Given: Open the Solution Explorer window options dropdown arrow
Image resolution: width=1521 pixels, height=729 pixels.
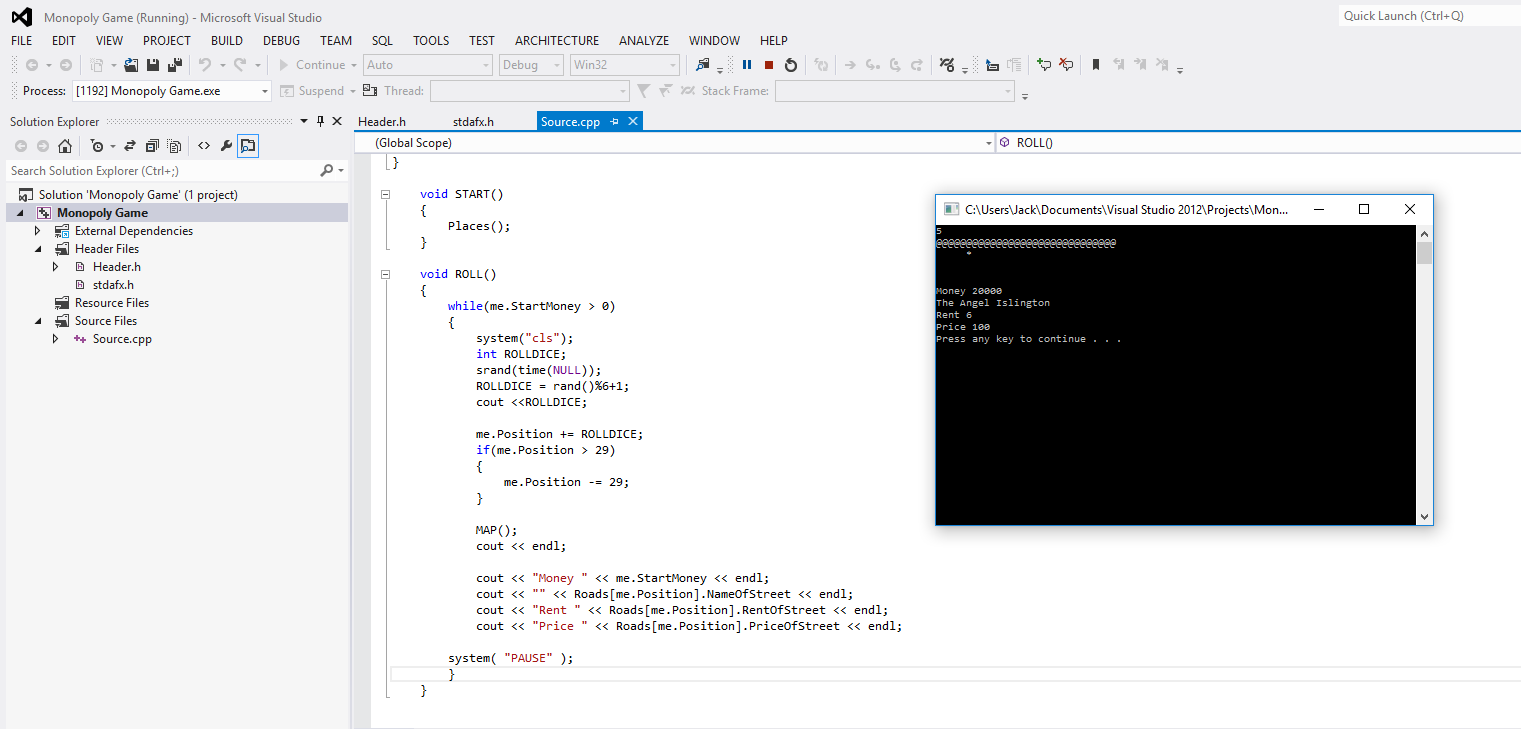Looking at the screenshot, I should coord(305,121).
